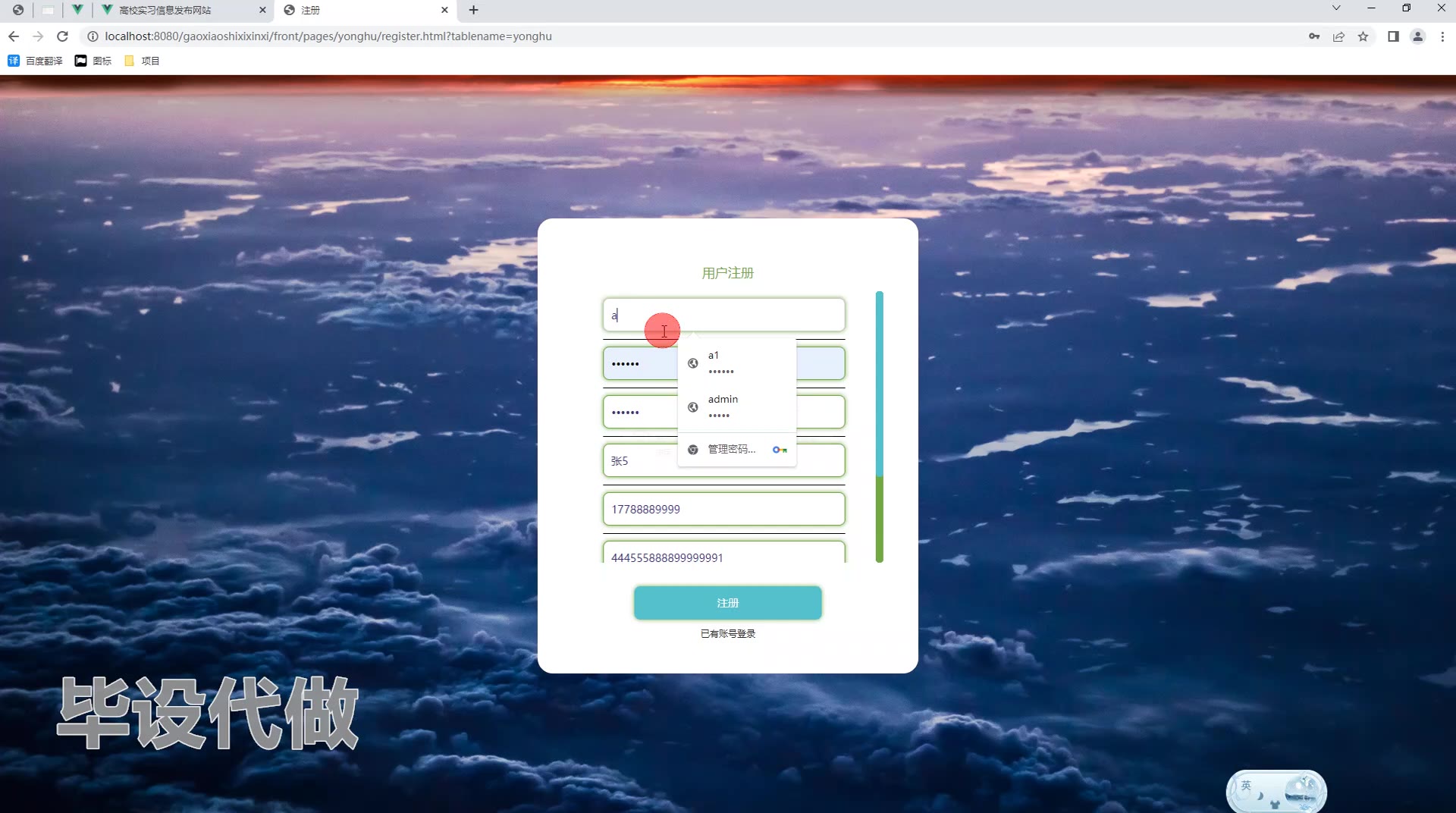The width and height of the screenshot is (1456, 813).
Task: Bookmark this page with the star icon
Action: (x=1363, y=36)
